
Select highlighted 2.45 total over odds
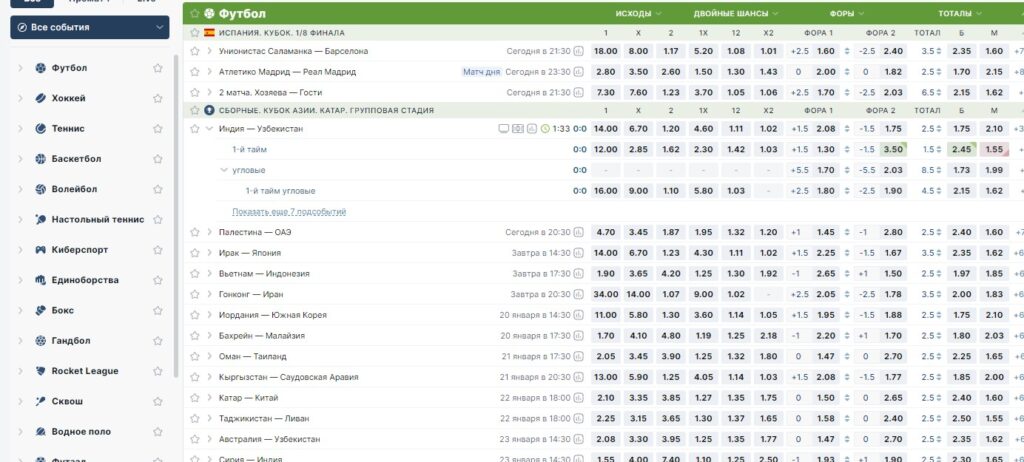click(961, 150)
